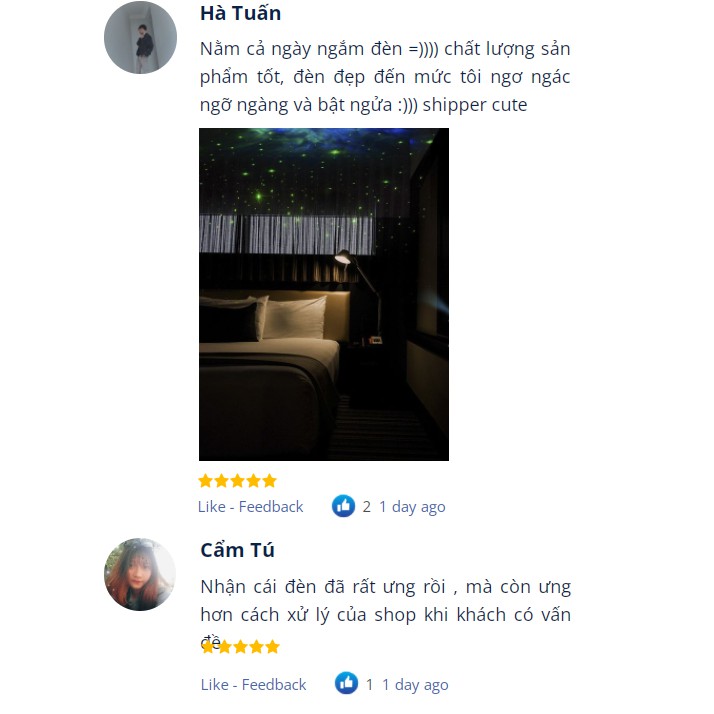Viewport: 714px width, 714px height.
Task: Like Hà Tuấn's review via Like link
Action: click(212, 506)
